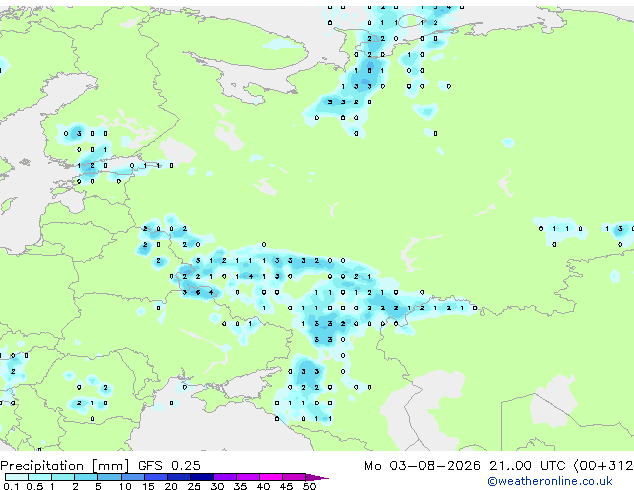Click the "0.1" legend scale label
The image size is (634, 490).
pos(11,486)
